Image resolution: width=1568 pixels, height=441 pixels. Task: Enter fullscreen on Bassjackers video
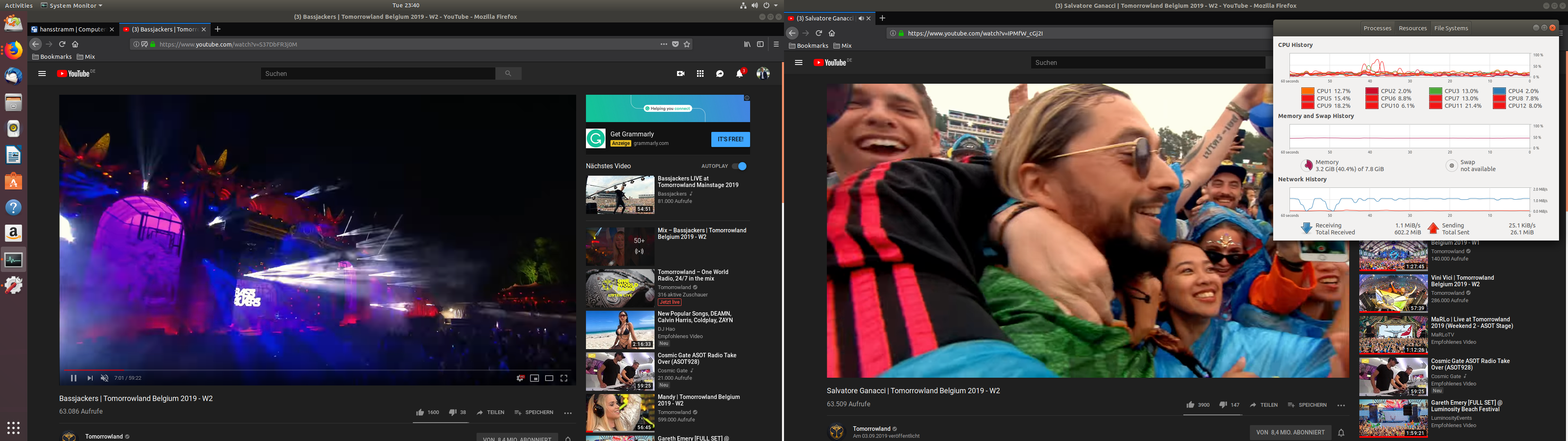pos(564,378)
